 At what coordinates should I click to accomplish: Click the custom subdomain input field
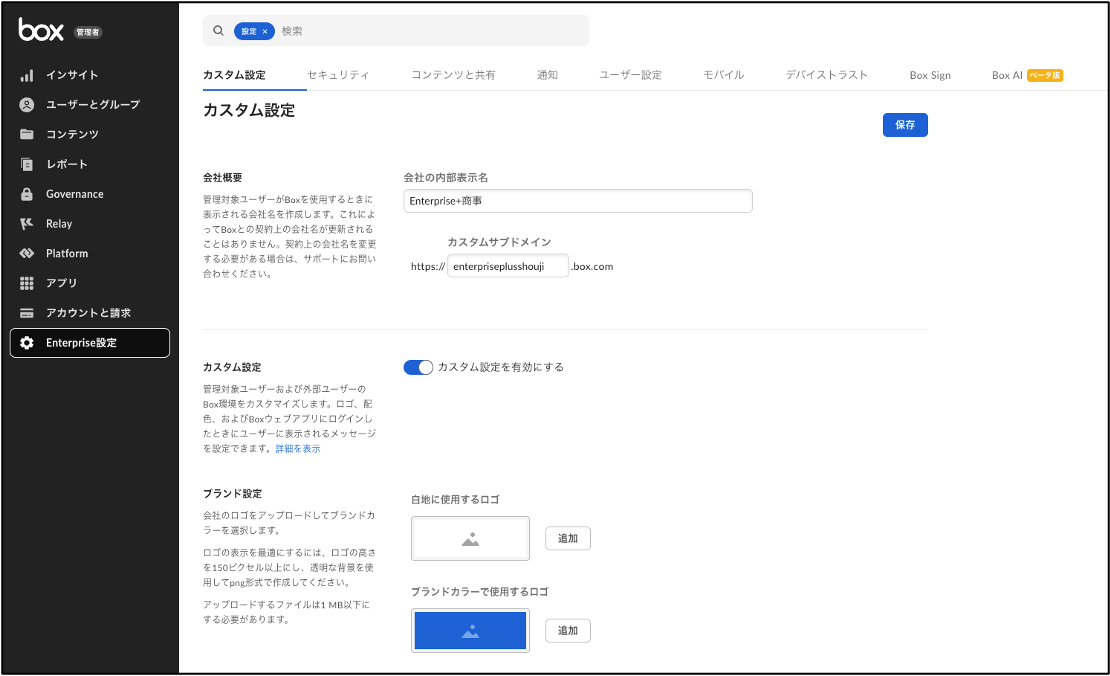pos(508,267)
